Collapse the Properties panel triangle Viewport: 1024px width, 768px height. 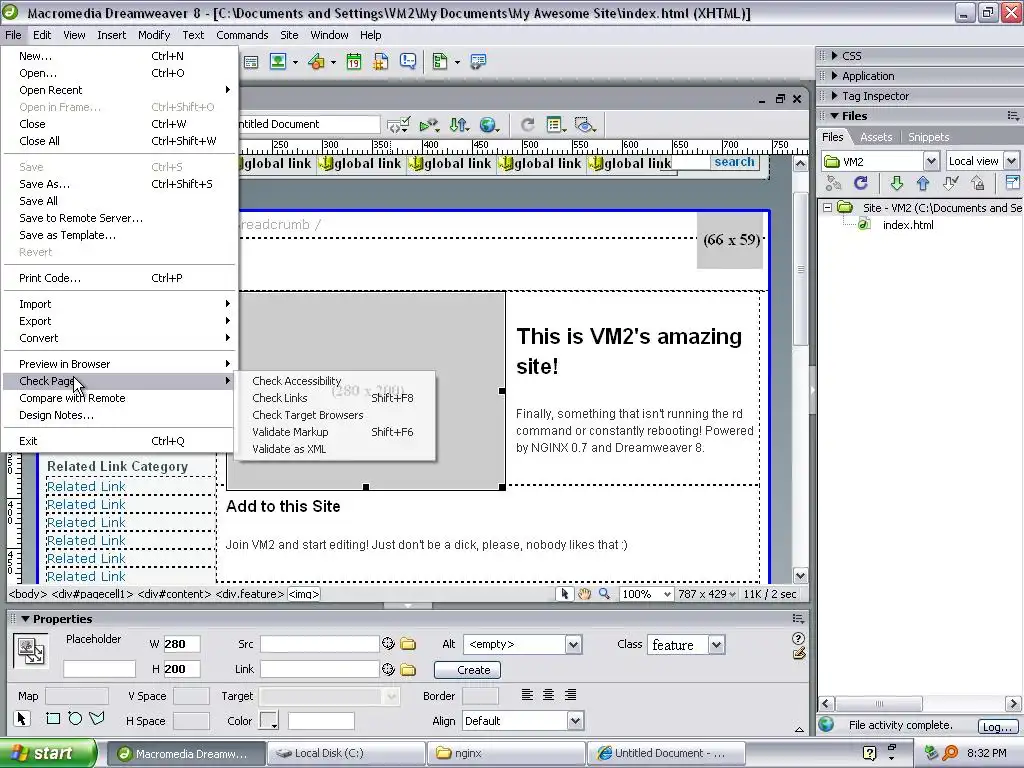point(25,619)
